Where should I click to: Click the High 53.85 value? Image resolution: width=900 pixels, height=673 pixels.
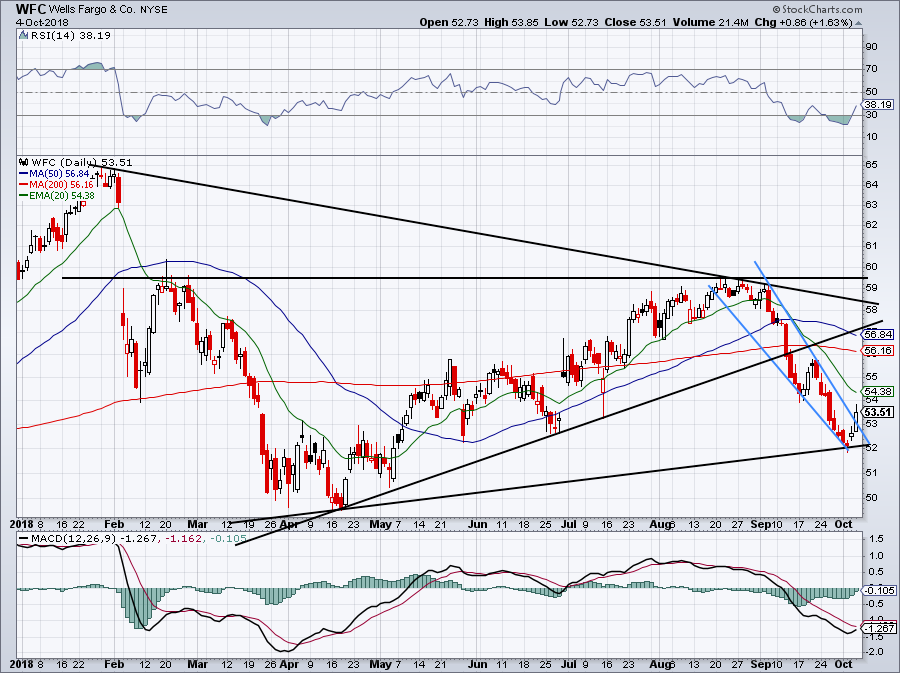[511, 22]
